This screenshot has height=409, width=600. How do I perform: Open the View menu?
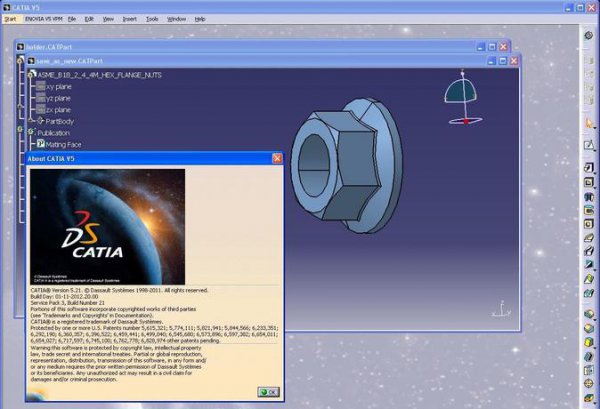[x=108, y=19]
